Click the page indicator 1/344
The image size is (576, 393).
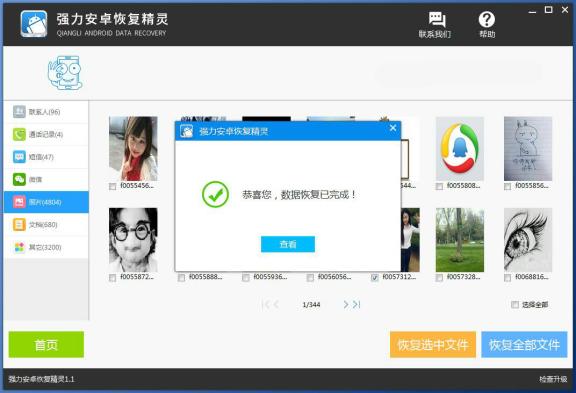click(x=311, y=304)
